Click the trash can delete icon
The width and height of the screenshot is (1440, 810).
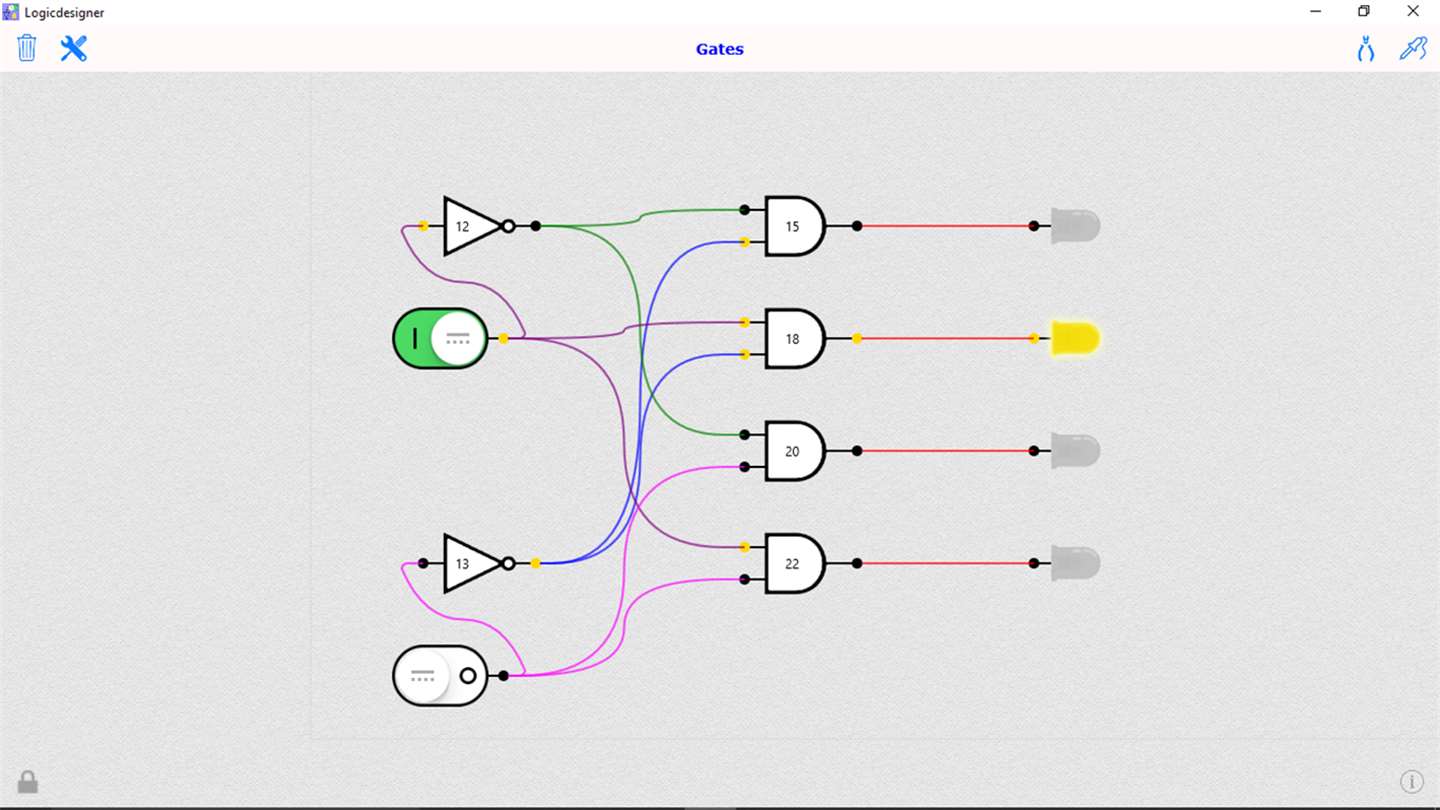coord(27,48)
